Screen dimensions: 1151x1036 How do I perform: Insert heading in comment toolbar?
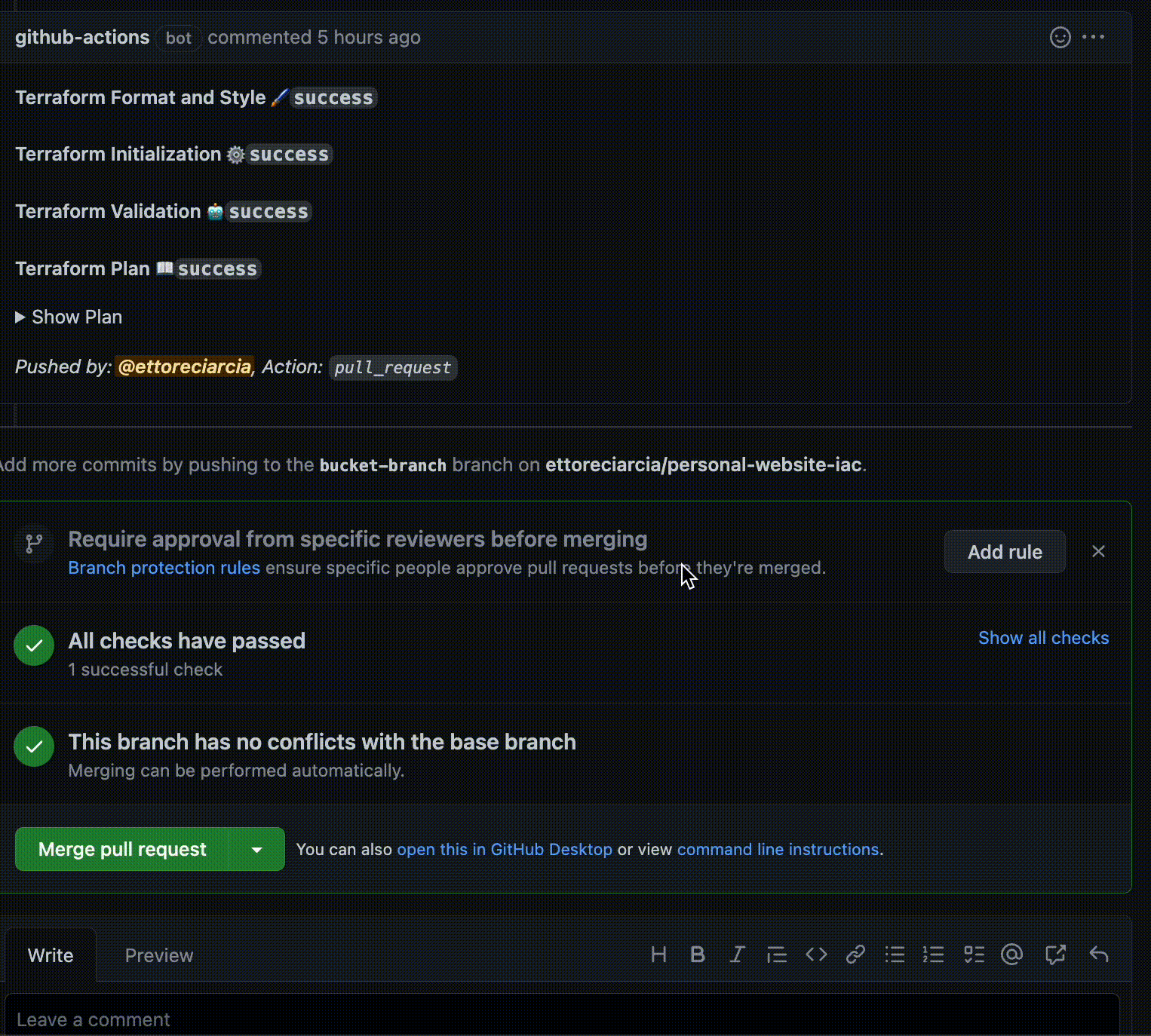[658, 955]
